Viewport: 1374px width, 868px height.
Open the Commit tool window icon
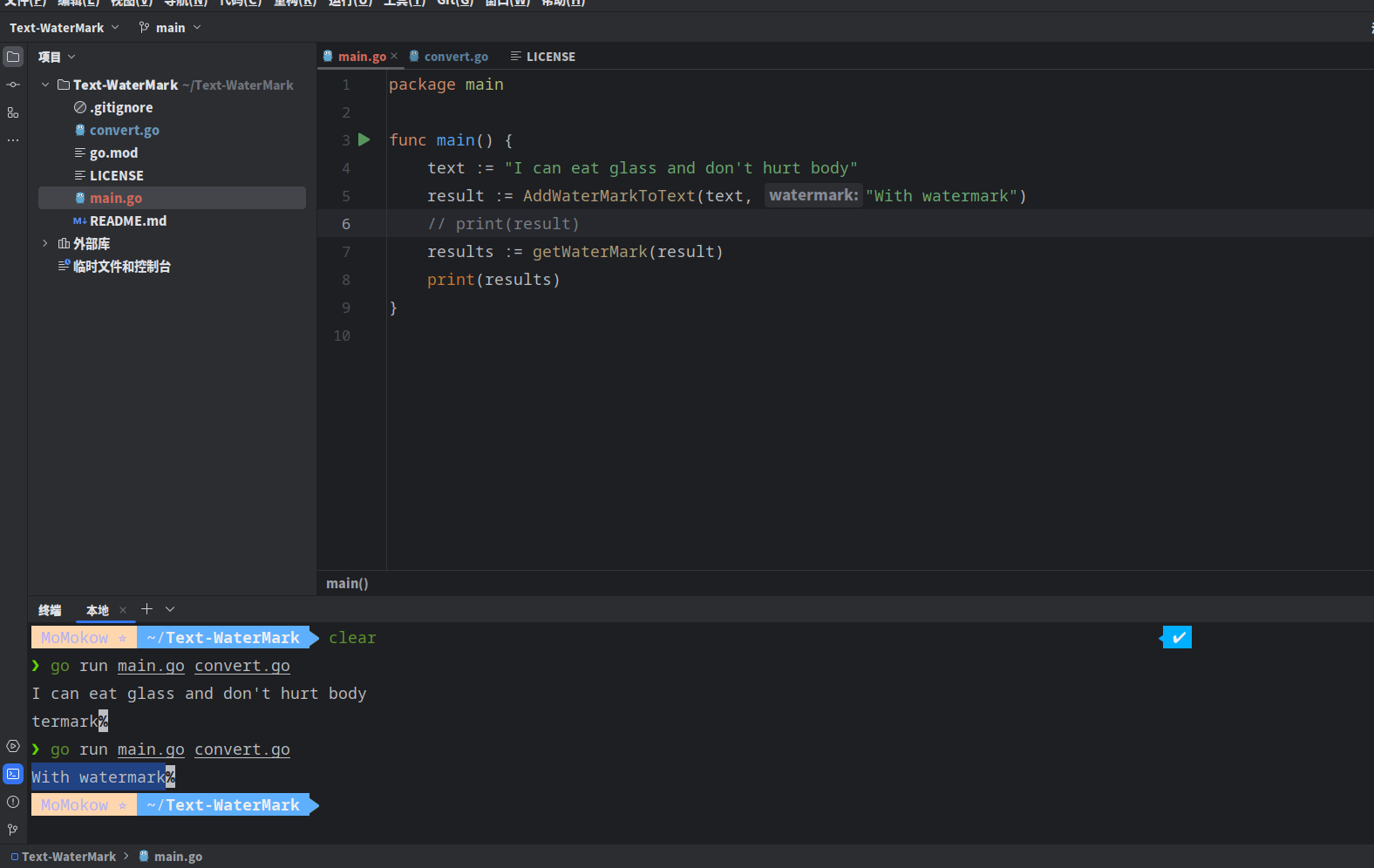13,85
